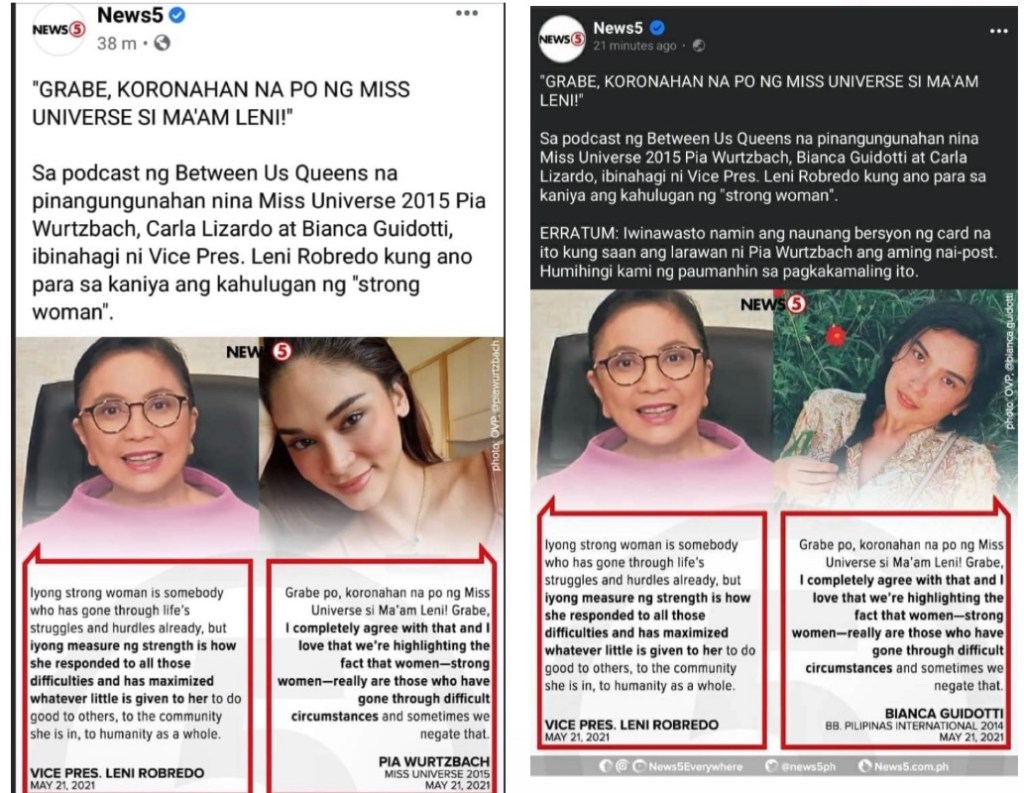The image size is (1024, 793).
Task: Click the News5 profile picture on the light post
Action: [58, 29]
